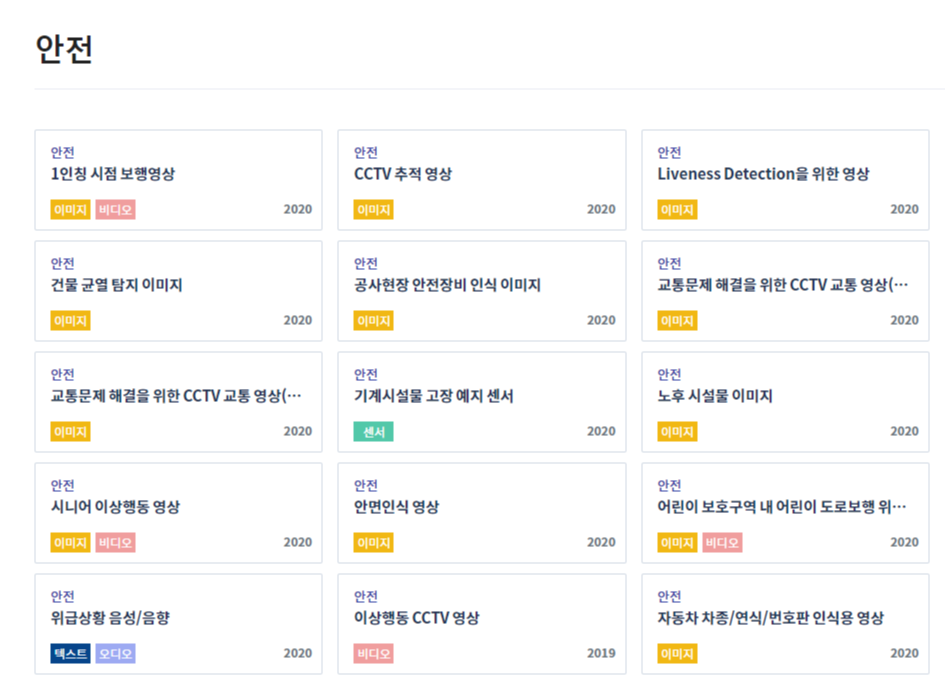Click the 이미지 tag on '1인칭 시점 보행영상'
This screenshot has width=945, height=679.
coord(71,210)
